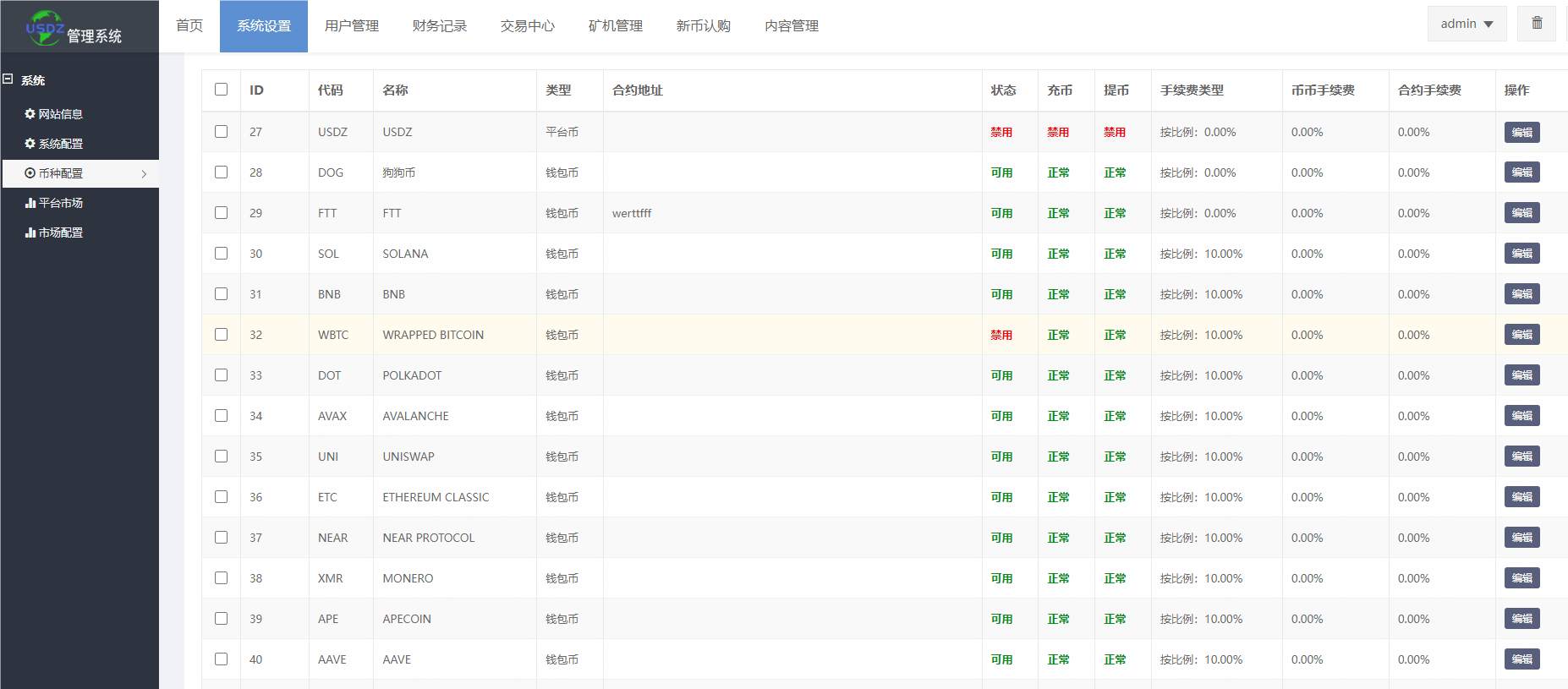Click the circle icon beside 币种配置
Image resolution: width=1568 pixels, height=689 pixels.
(30, 173)
